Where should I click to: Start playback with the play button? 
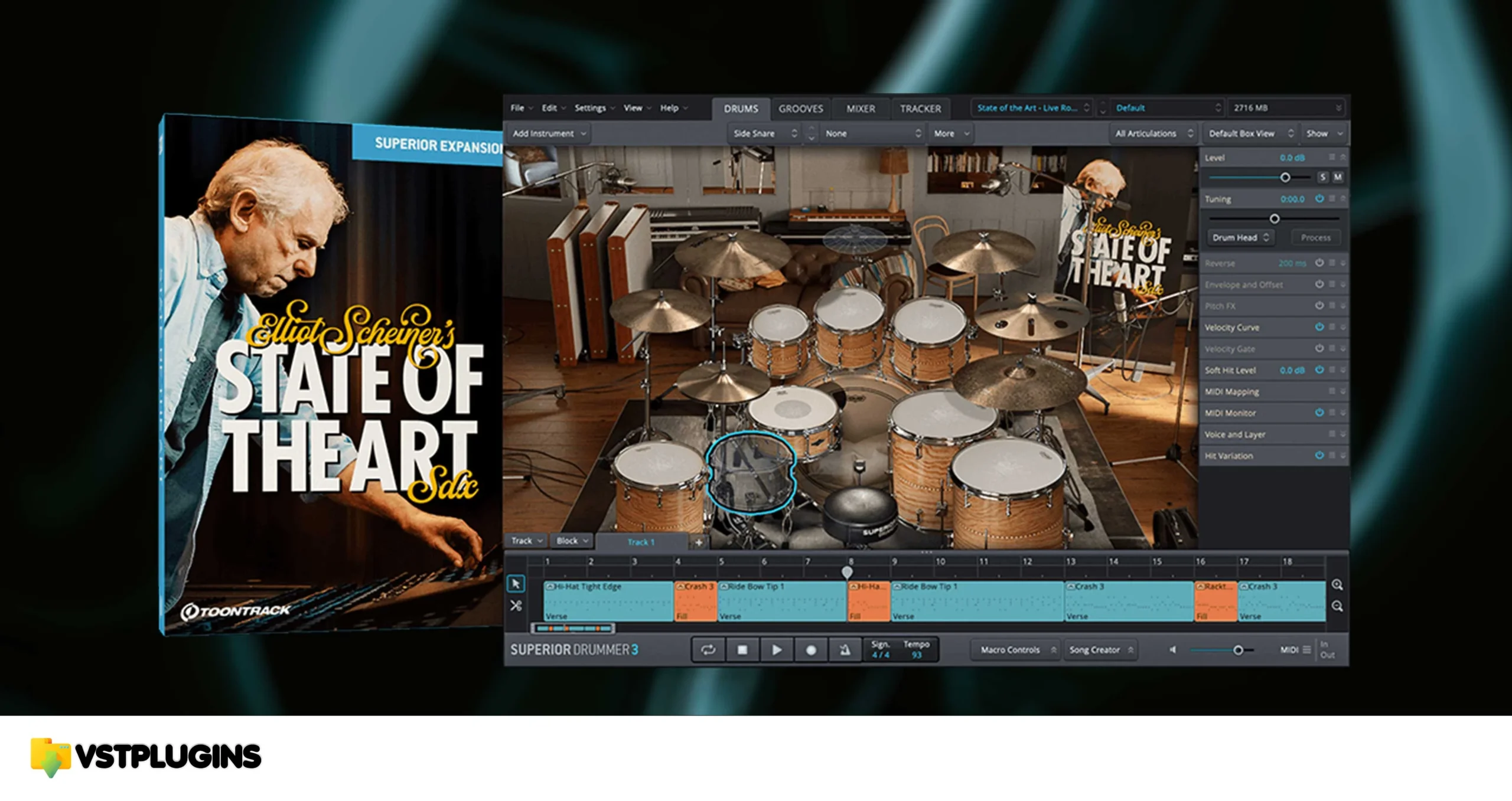(x=777, y=650)
